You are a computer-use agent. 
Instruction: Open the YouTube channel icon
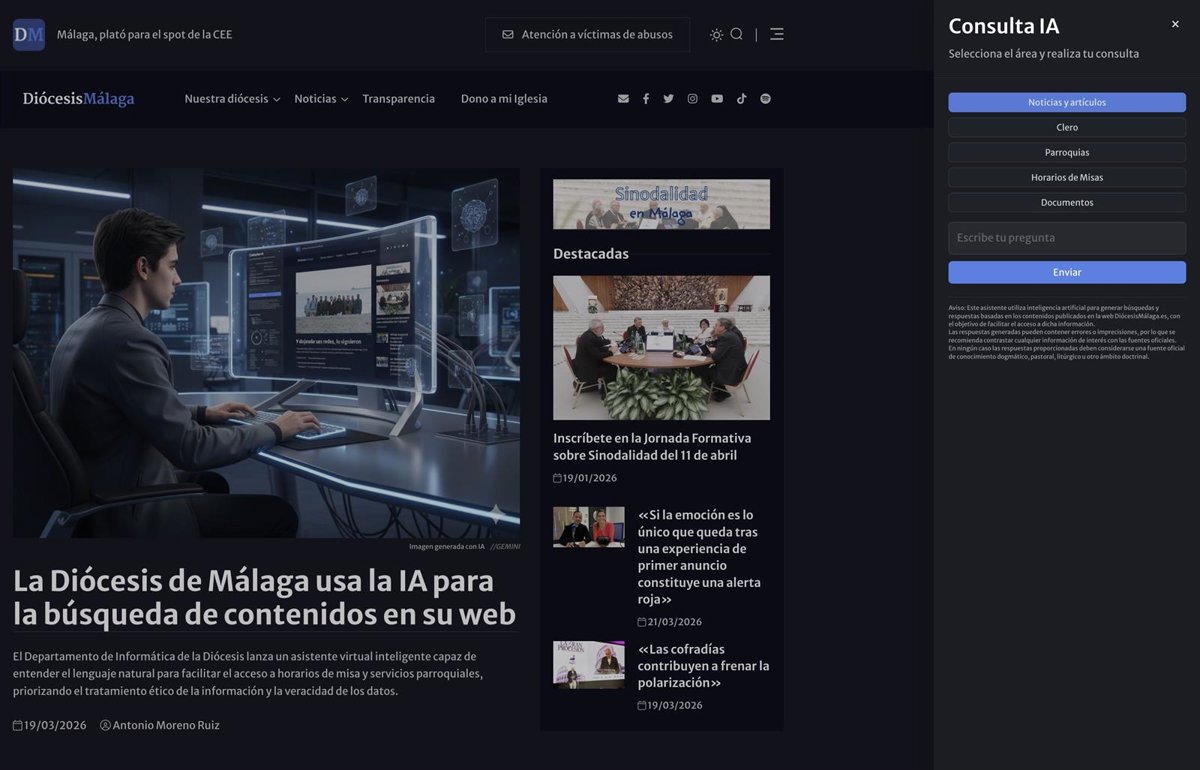(717, 99)
